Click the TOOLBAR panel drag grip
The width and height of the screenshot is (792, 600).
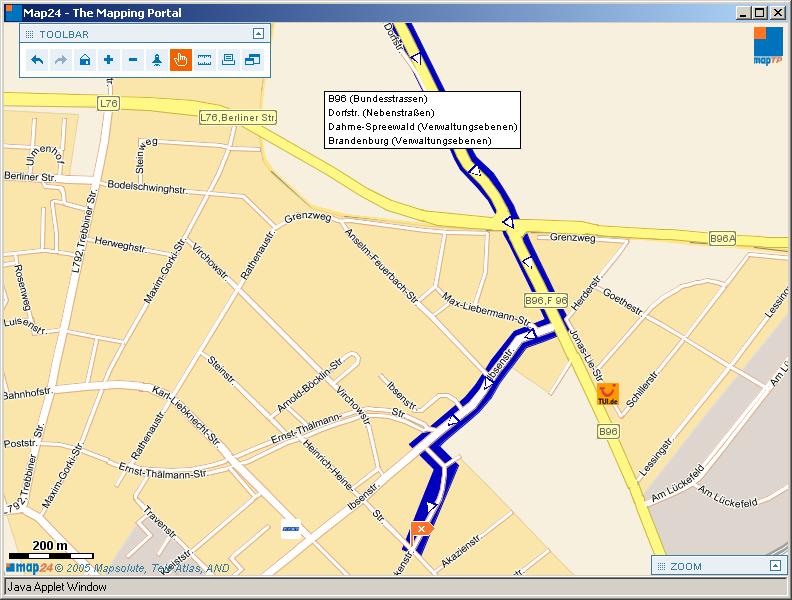(29, 34)
